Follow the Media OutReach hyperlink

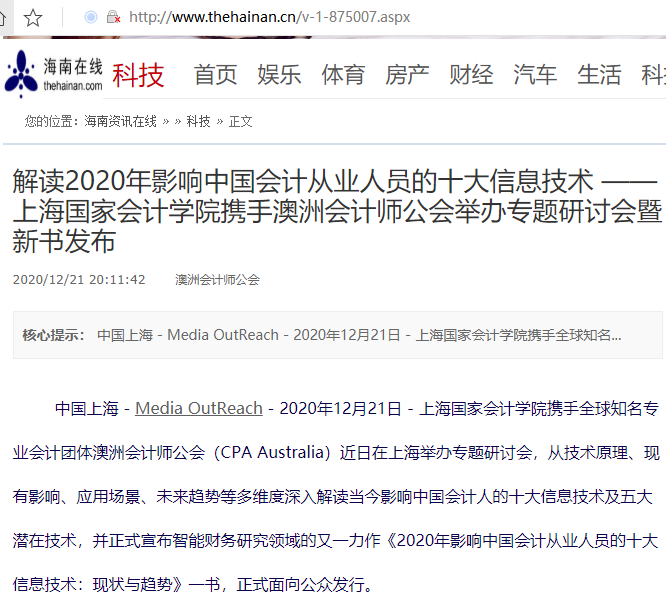[x=199, y=408]
